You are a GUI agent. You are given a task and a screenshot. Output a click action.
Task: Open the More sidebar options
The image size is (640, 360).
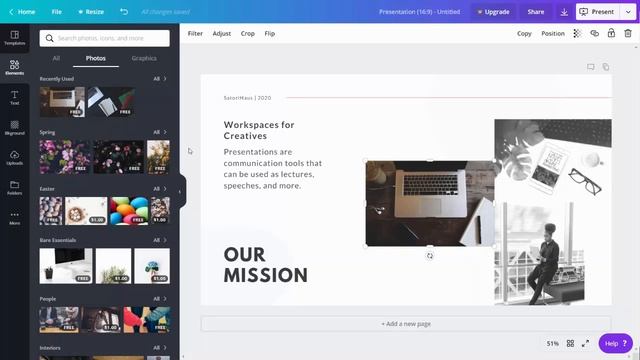tap(14, 218)
